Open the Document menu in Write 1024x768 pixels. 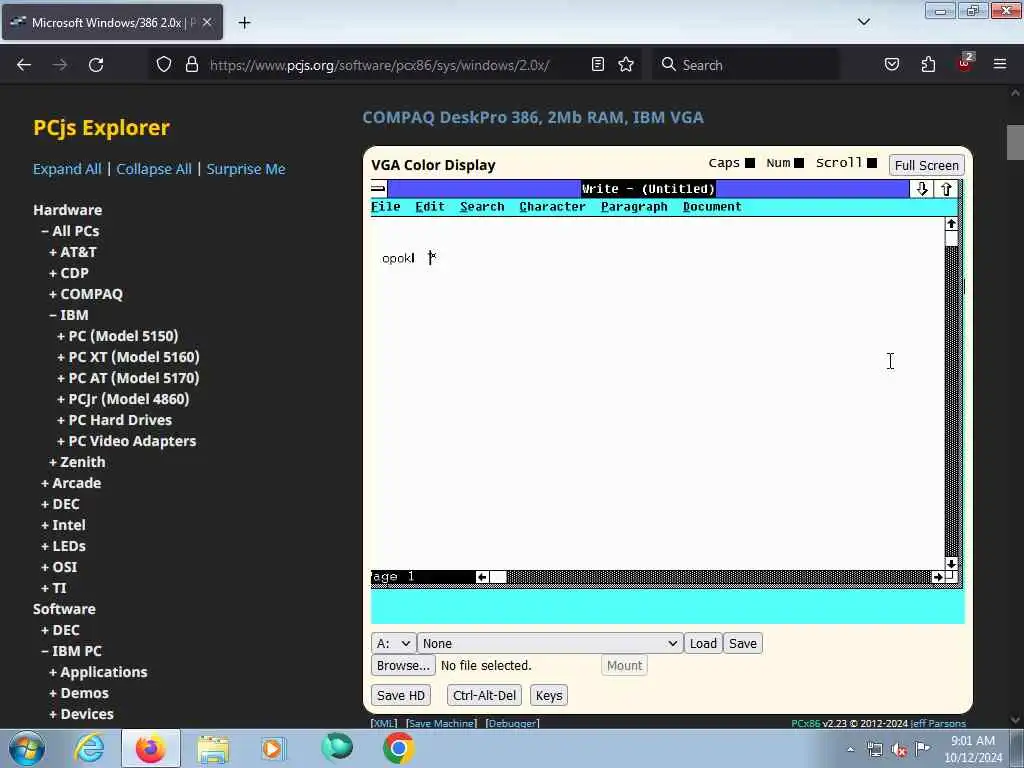click(712, 206)
